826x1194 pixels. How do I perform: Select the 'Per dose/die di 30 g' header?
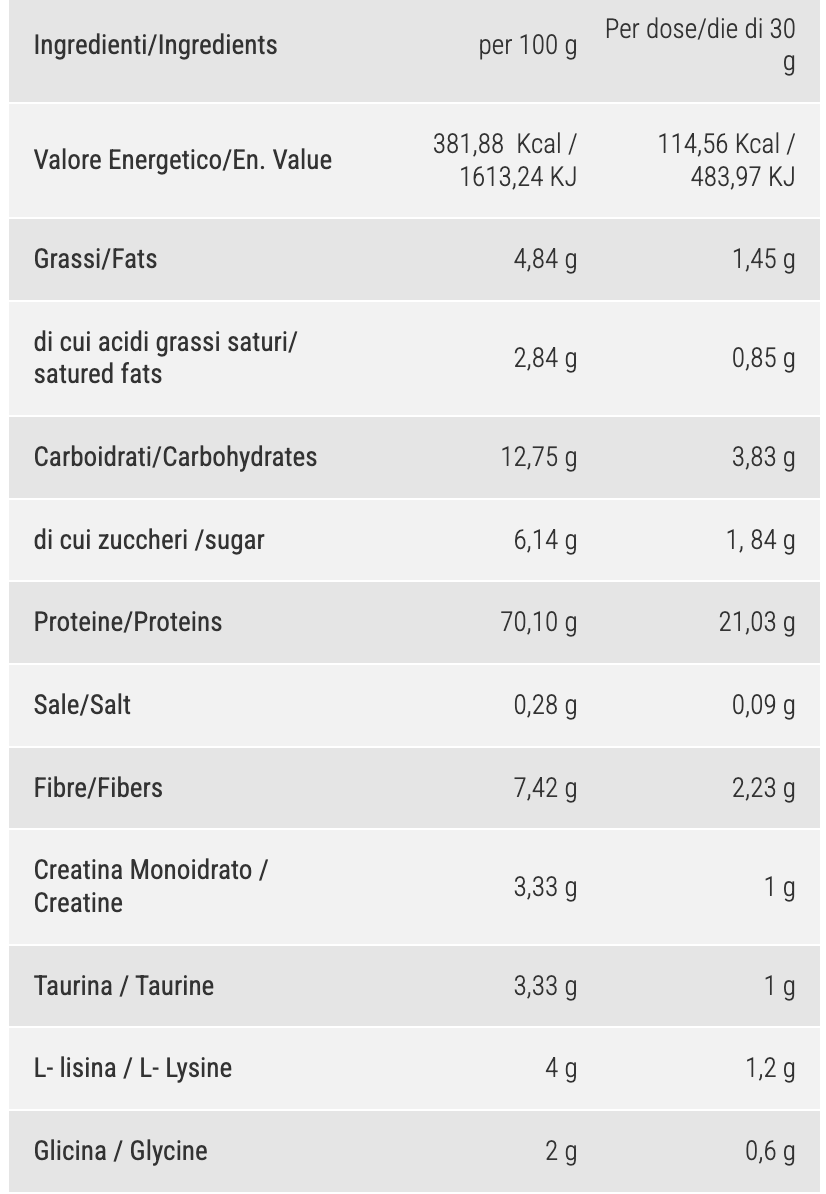(700, 45)
